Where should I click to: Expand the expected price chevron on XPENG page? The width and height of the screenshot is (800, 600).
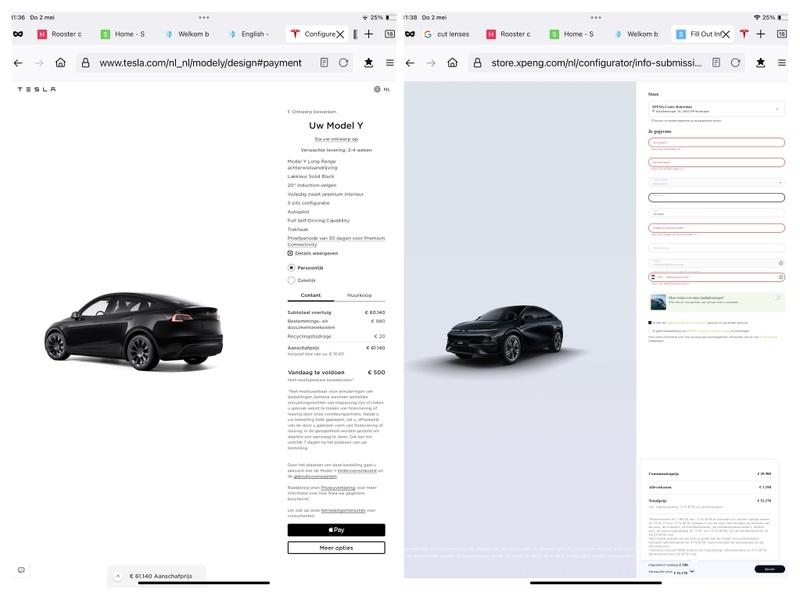coord(692,571)
